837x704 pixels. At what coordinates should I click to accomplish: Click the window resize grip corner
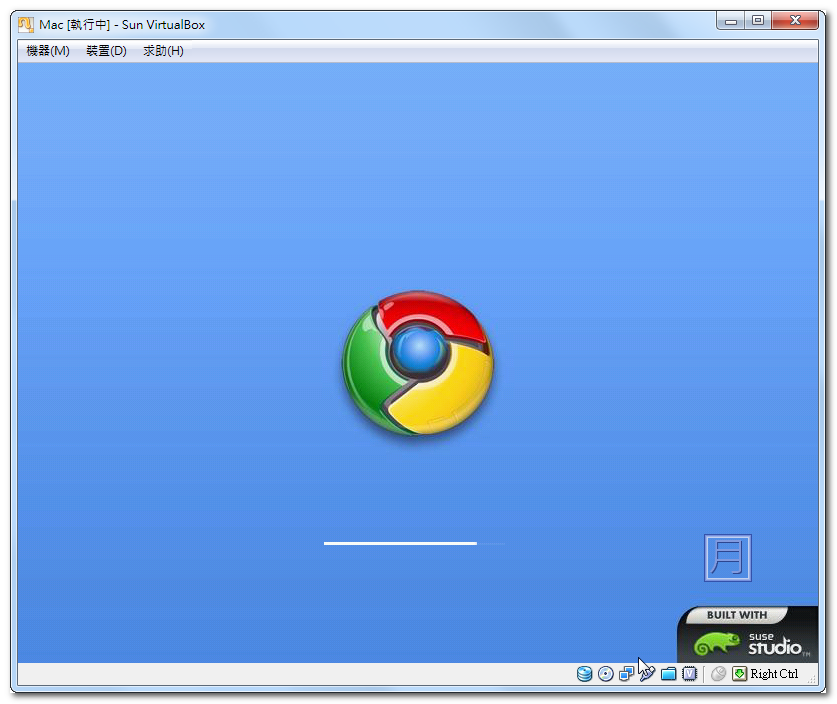(811, 679)
